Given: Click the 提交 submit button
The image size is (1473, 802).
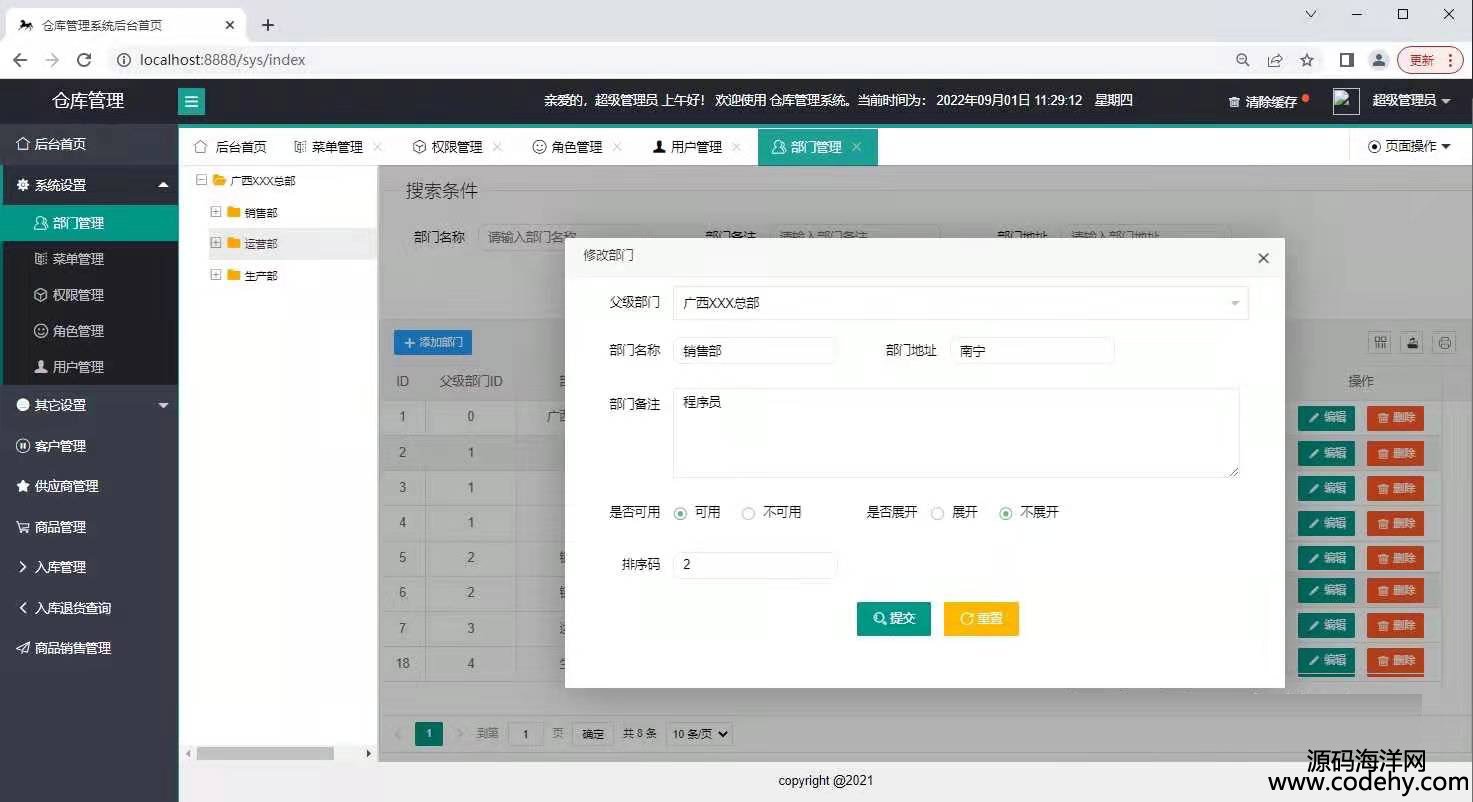Looking at the screenshot, I should click(894, 619).
